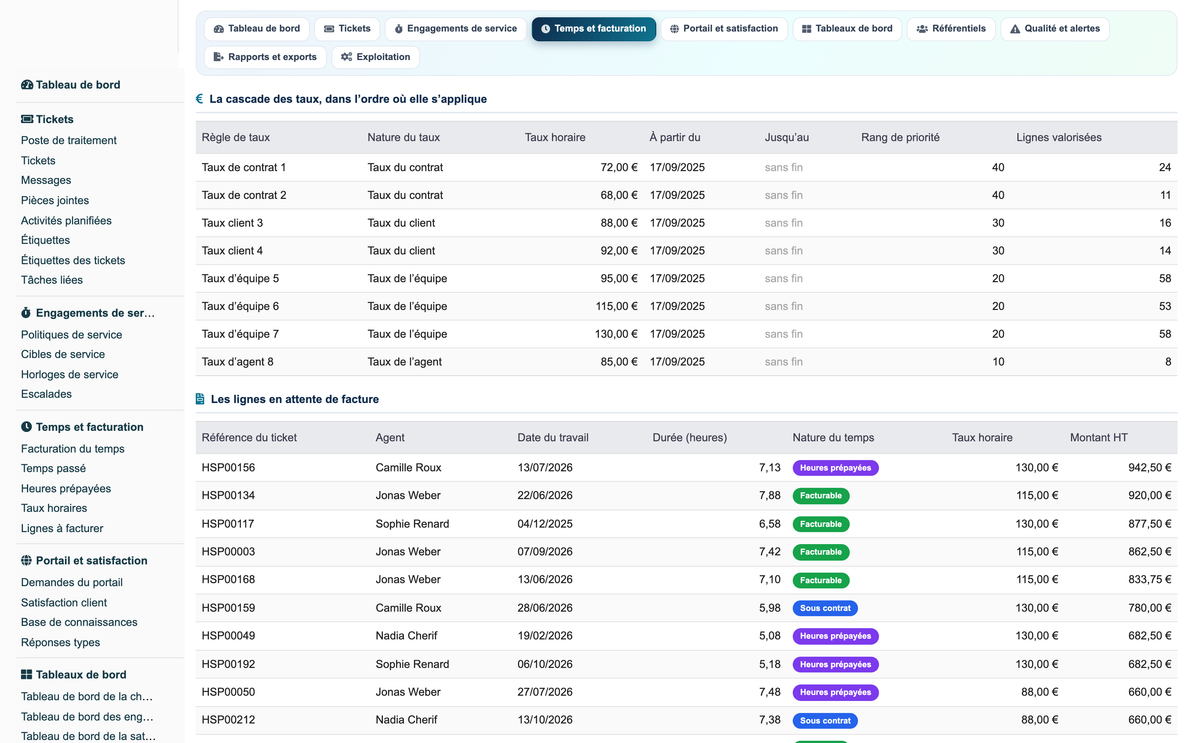Go to the Référentiels tab
Screen dimensions: 1200x743
951,29
